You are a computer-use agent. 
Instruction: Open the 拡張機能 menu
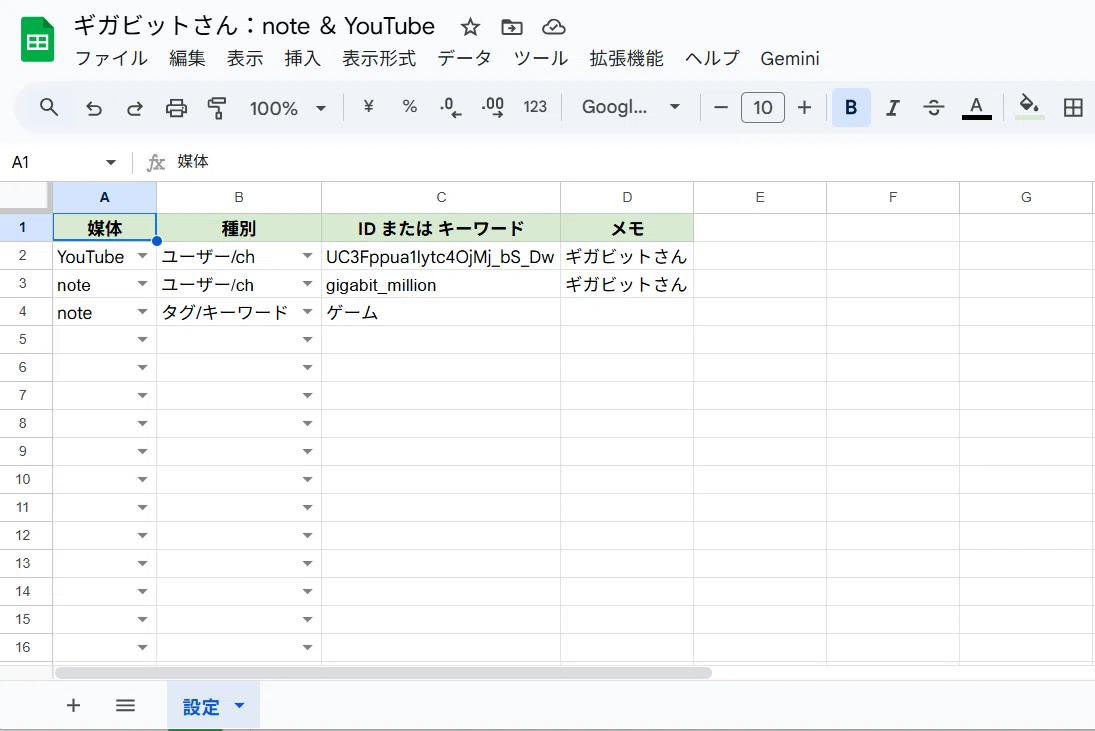click(626, 59)
